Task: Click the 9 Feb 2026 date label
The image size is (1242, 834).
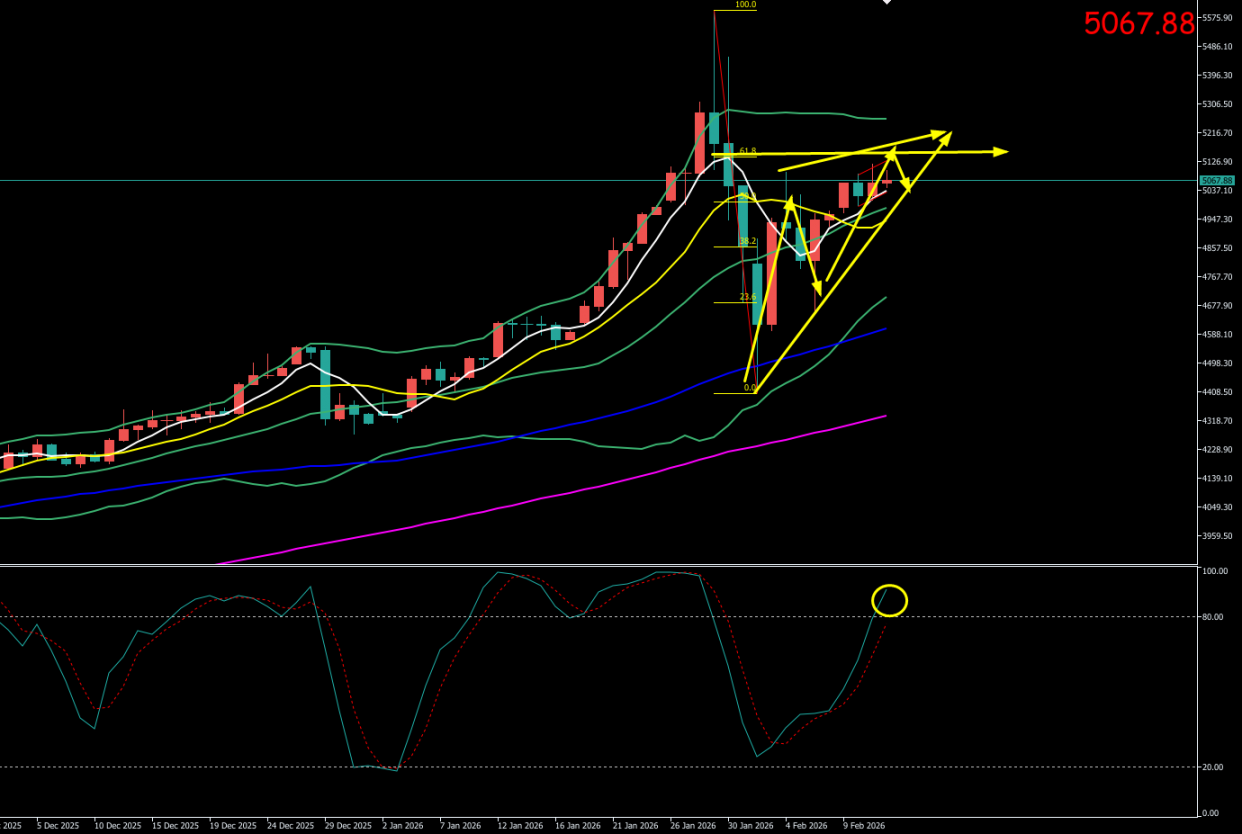Action: click(x=863, y=826)
